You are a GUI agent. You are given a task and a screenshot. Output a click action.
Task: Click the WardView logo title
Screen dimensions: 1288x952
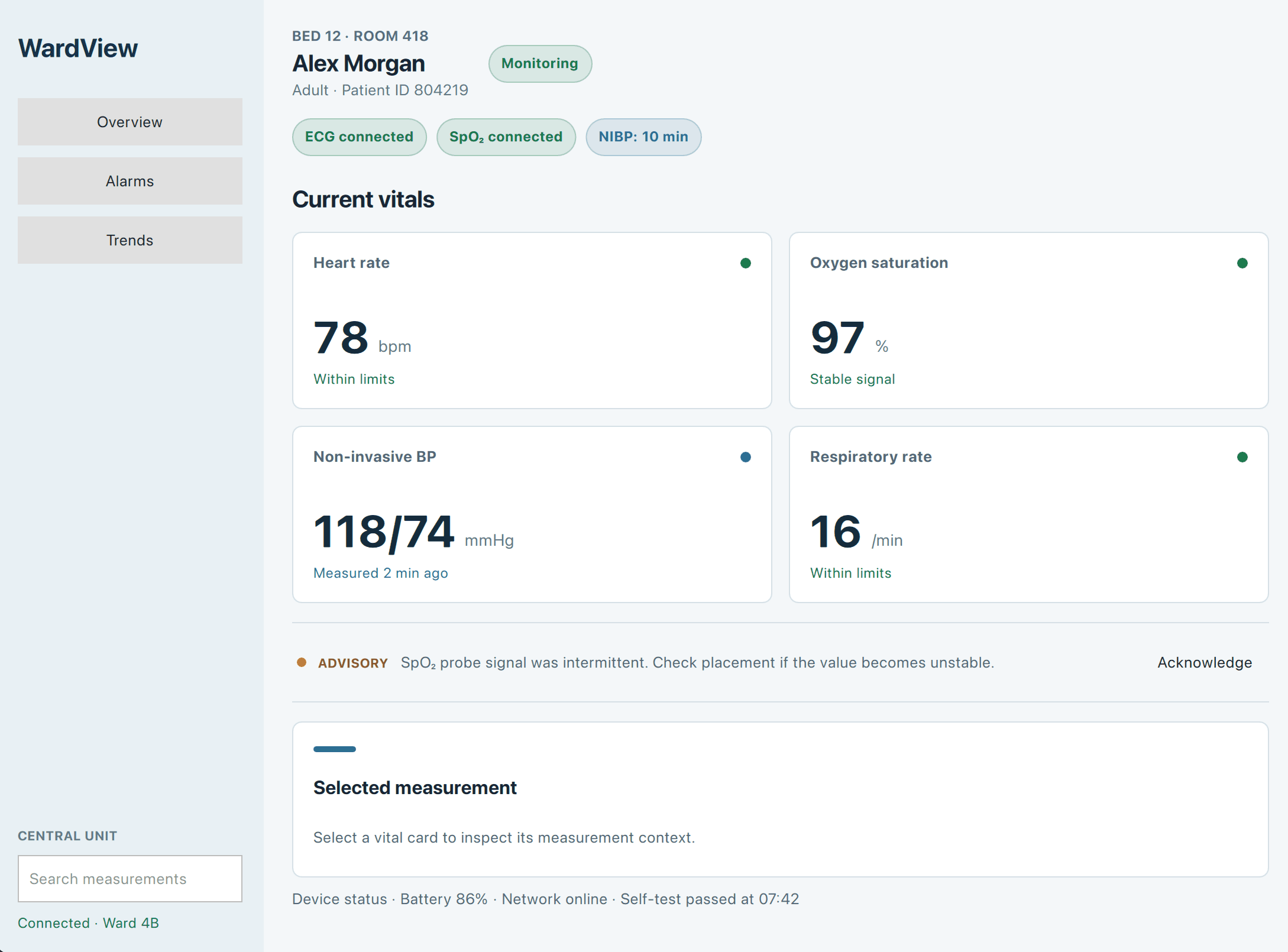coord(78,48)
